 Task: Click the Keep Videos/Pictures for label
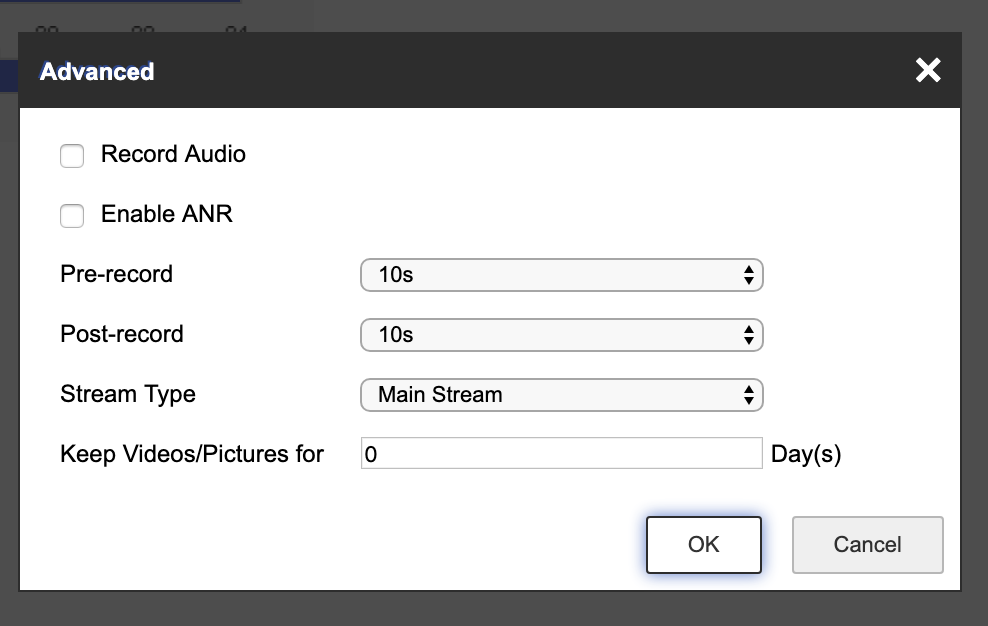[192, 454]
